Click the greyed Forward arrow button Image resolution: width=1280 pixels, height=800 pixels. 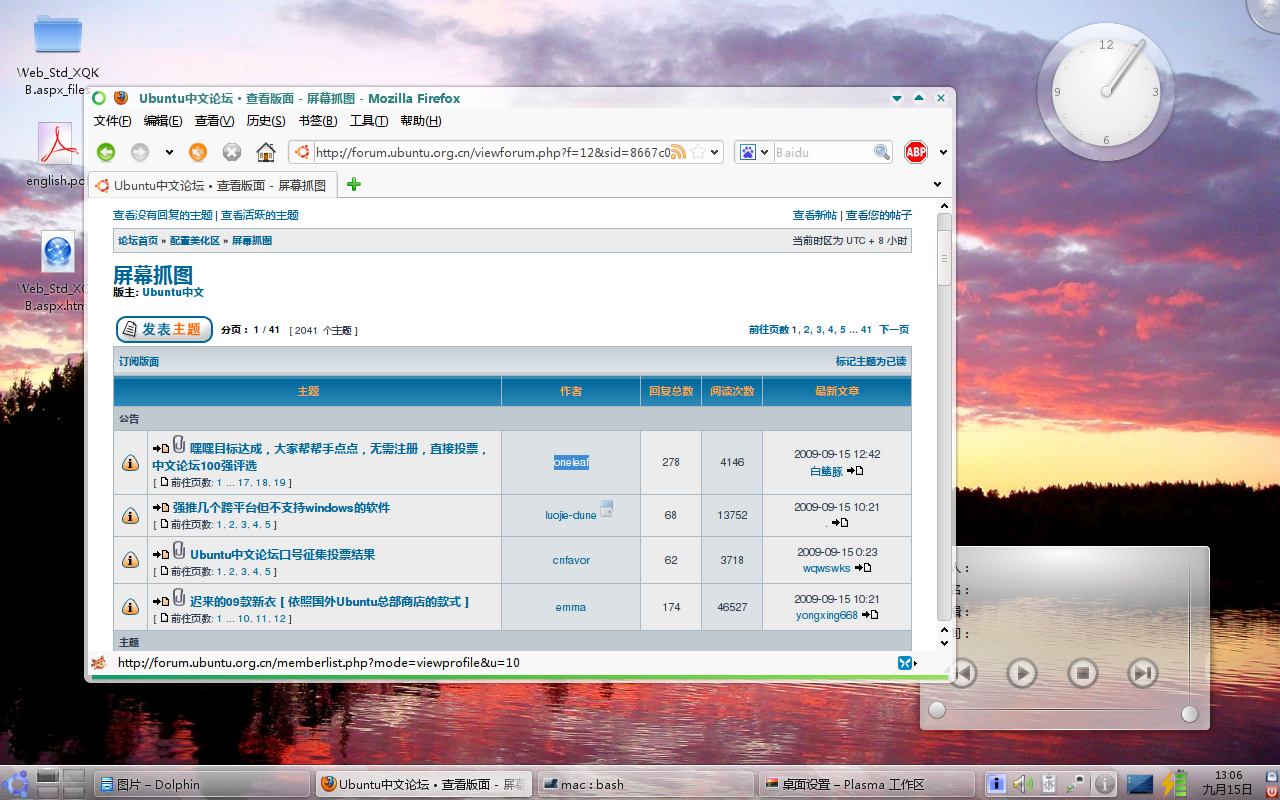(140, 152)
